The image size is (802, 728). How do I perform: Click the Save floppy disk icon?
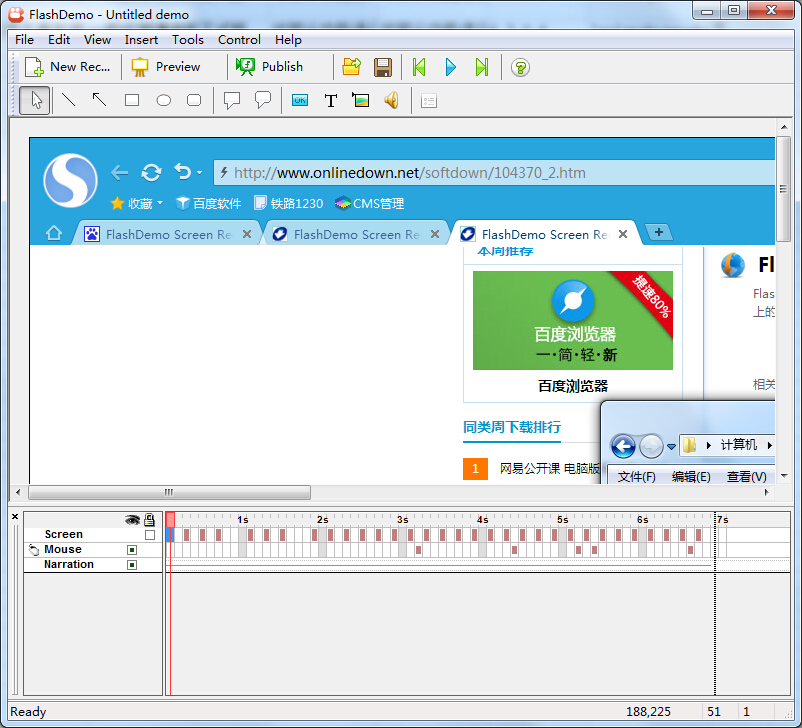click(382, 67)
